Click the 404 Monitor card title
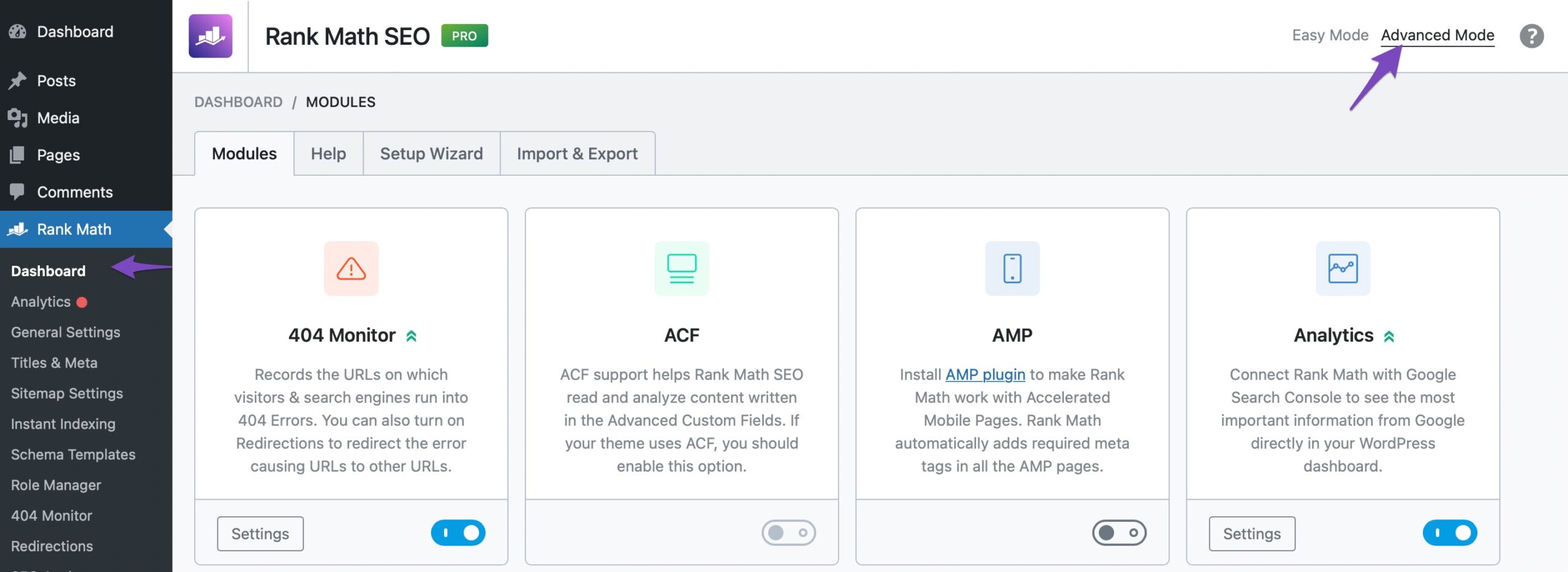The image size is (1568, 572). pos(342,336)
